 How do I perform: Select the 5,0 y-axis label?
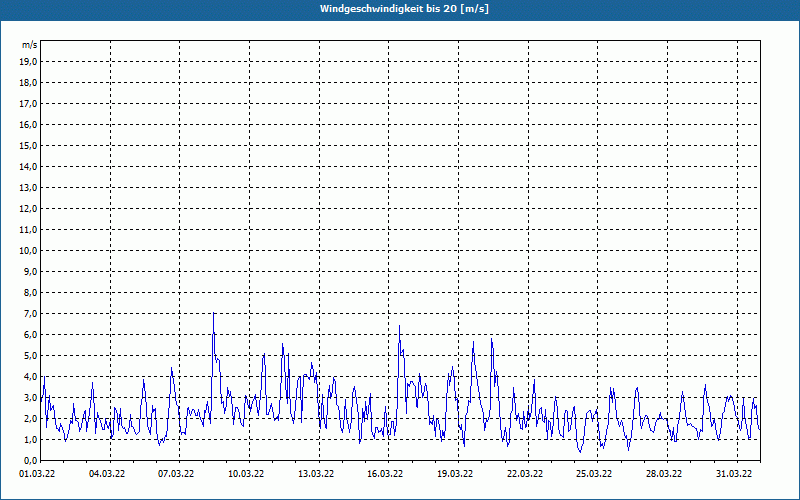[x=30, y=355]
